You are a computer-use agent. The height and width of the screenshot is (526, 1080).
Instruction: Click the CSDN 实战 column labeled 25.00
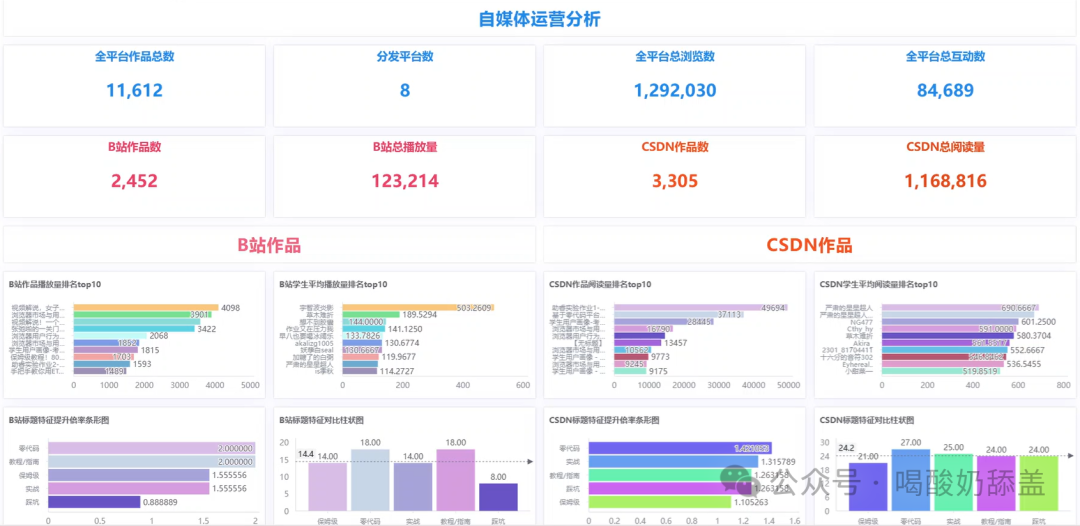[953, 483]
